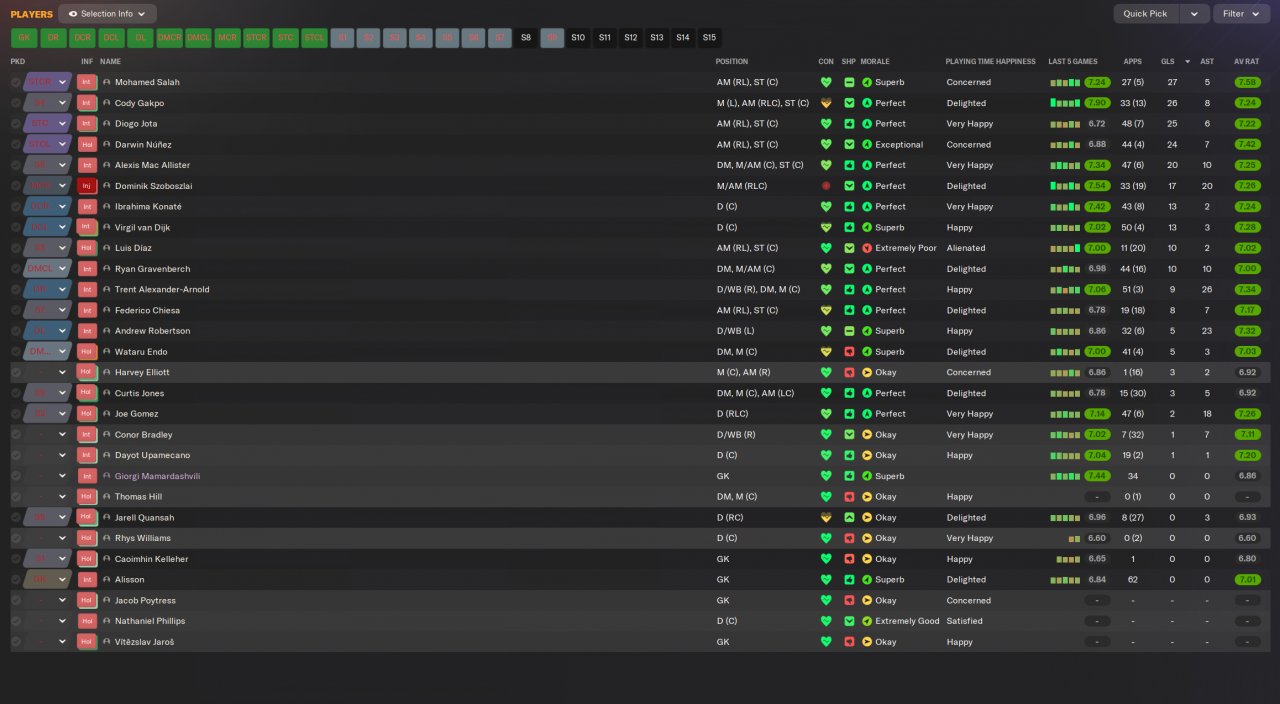This screenshot has height=704, width=1280.
Task: Click Virgil van Dijk's 7.28 average rating
Action: (x=1246, y=227)
